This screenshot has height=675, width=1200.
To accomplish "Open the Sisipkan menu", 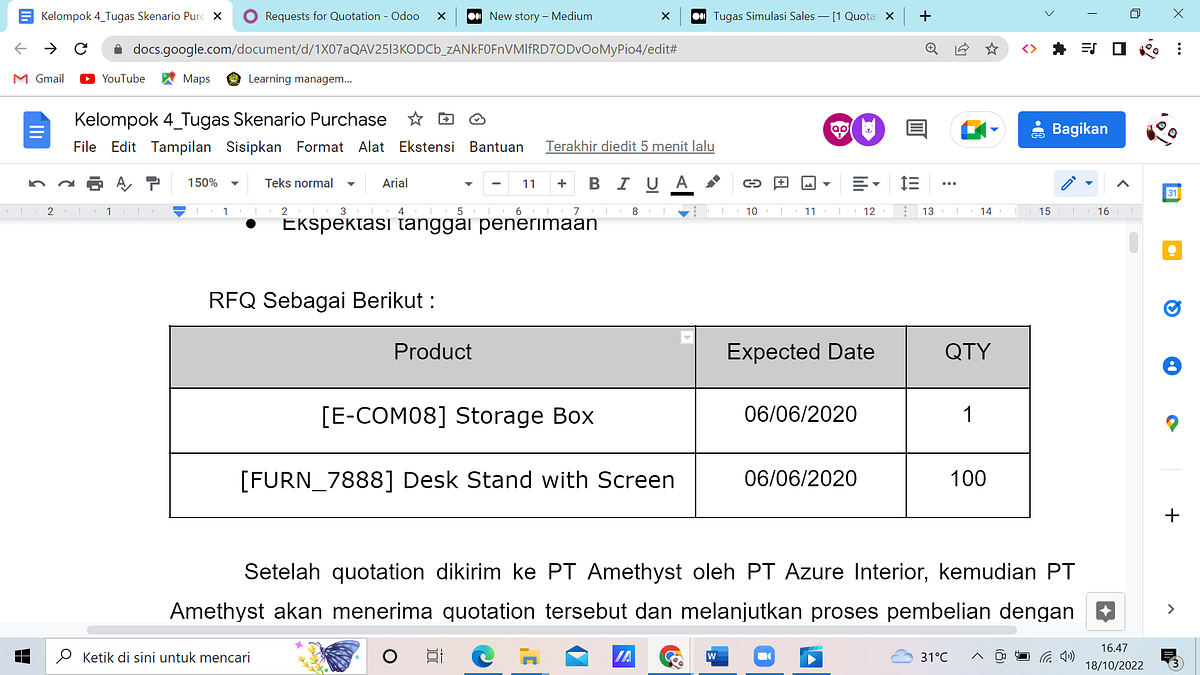I will (253, 146).
